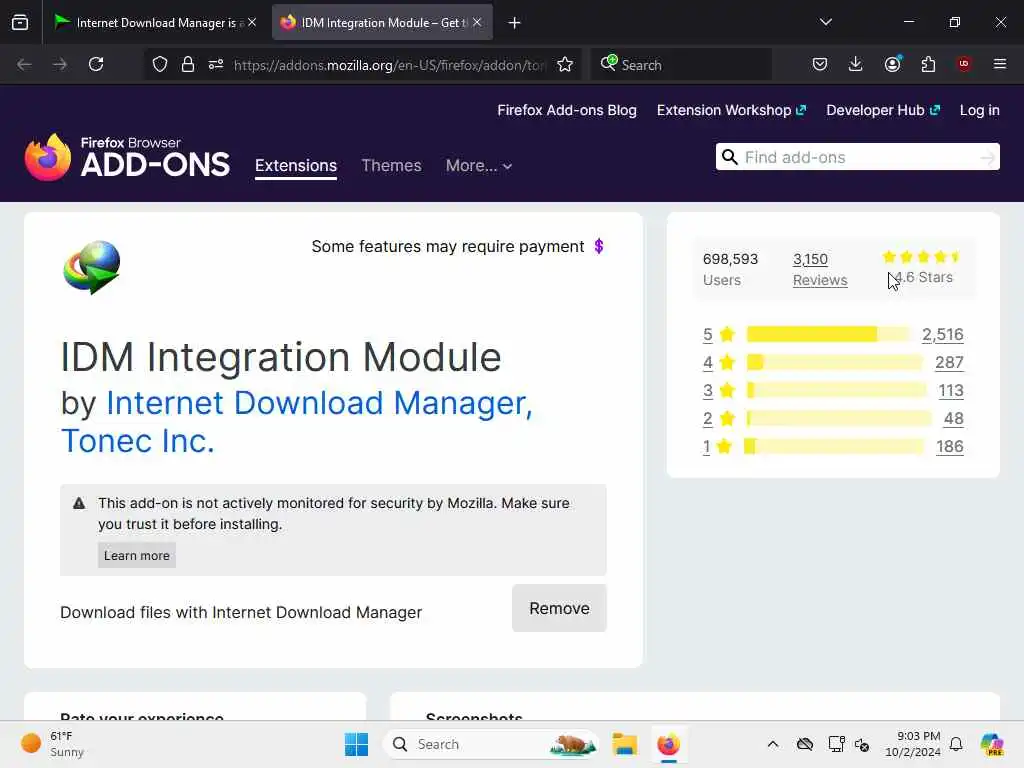The width and height of the screenshot is (1024, 768).
Task: Open the Extensions puzzle icon
Action: [x=928, y=64]
